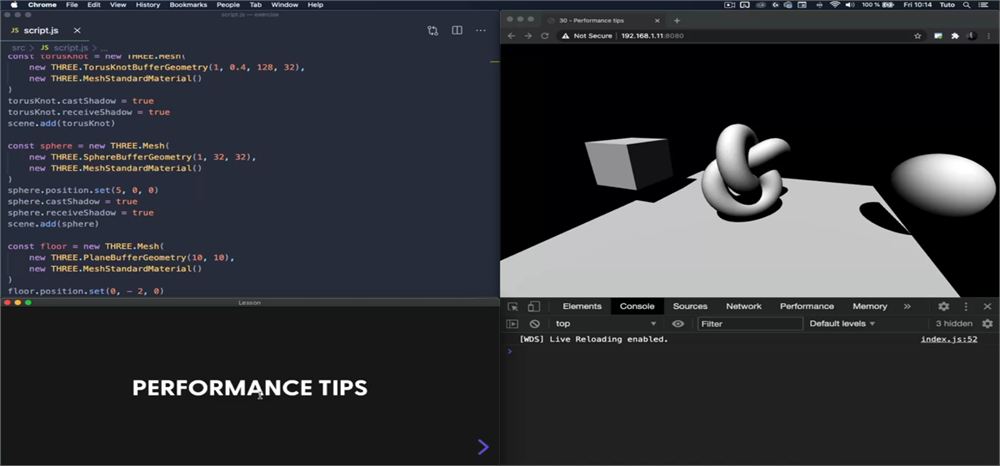Open the Network tab
This screenshot has height=466, width=1000.
744,307
